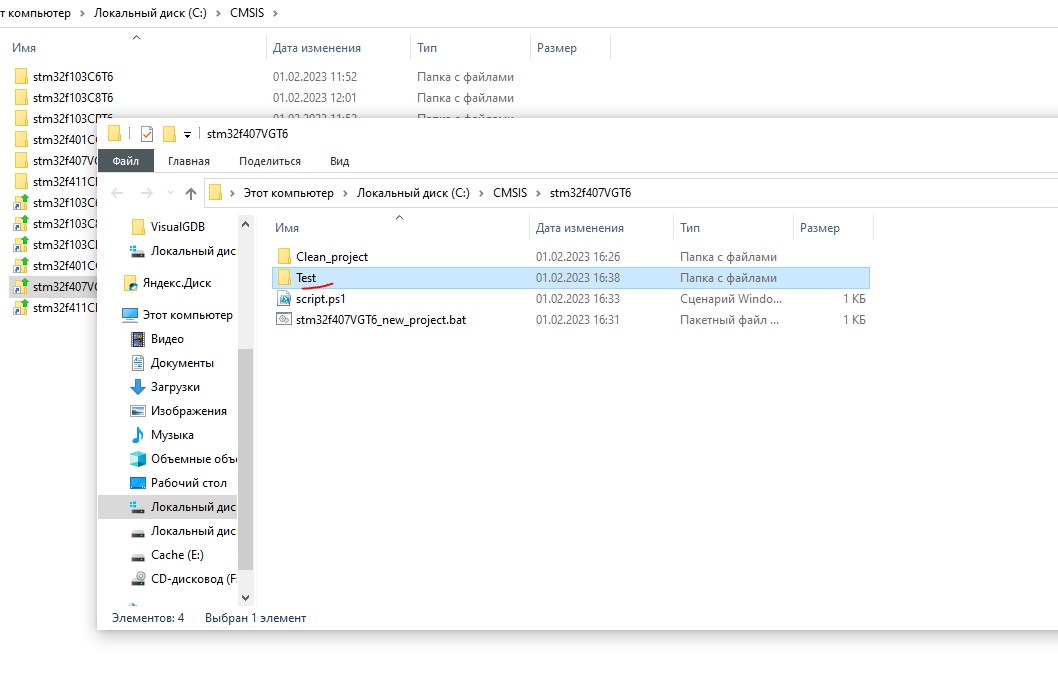This screenshot has width=1058, height=676.
Task: Click the New folder icon in quick access toolbar
Action: click(169, 134)
